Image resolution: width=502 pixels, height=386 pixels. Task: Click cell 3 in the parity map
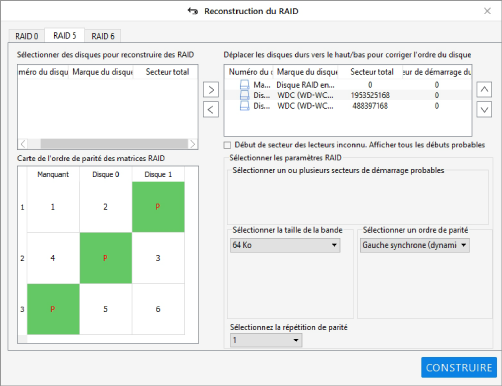click(x=158, y=258)
